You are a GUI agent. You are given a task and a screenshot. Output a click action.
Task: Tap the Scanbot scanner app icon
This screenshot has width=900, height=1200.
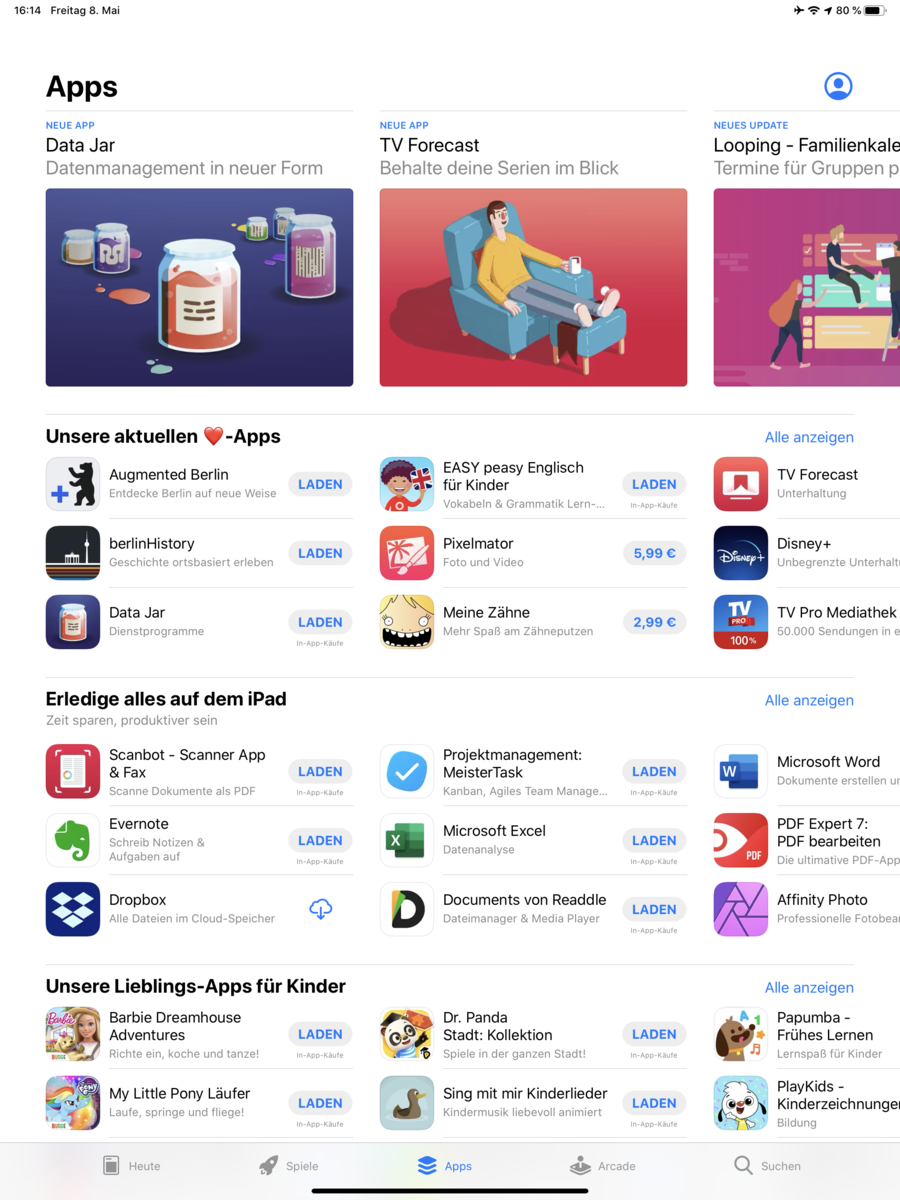pyautogui.click(x=73, y=771)
